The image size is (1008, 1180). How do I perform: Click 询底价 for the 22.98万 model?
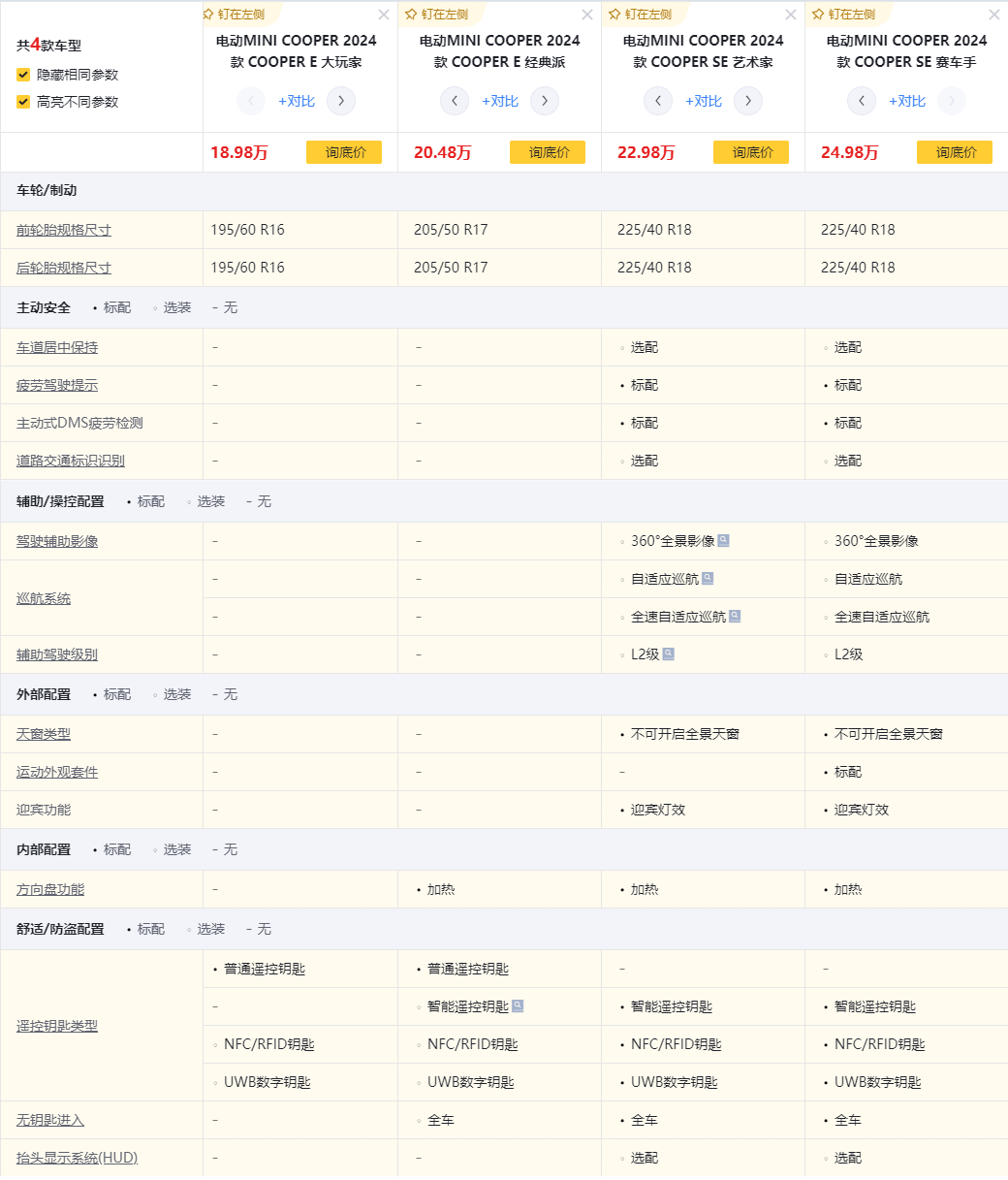coord(751,152)
